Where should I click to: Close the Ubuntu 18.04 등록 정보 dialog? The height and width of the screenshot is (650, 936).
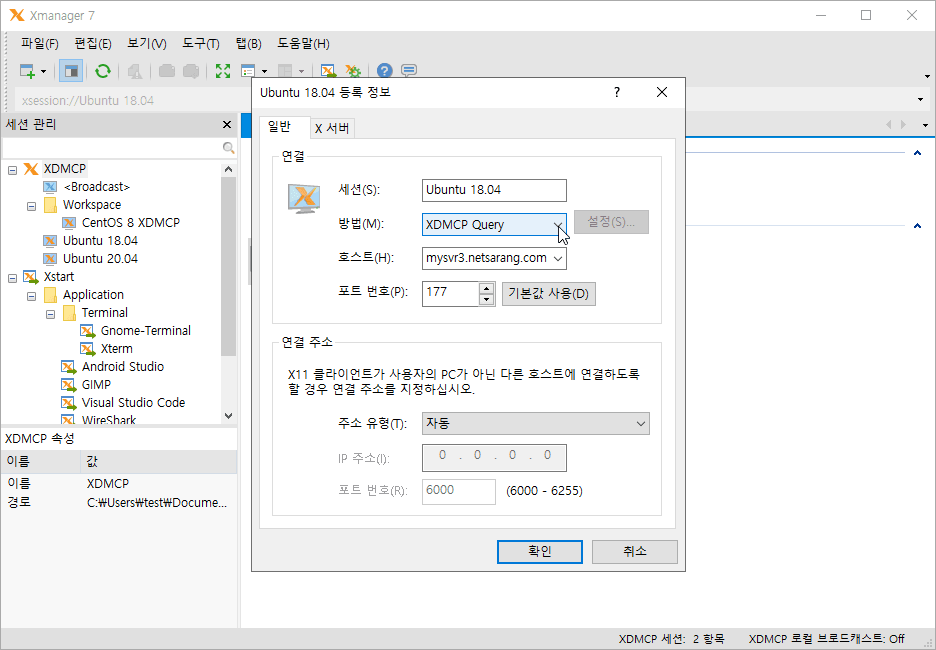coord(662,92)
